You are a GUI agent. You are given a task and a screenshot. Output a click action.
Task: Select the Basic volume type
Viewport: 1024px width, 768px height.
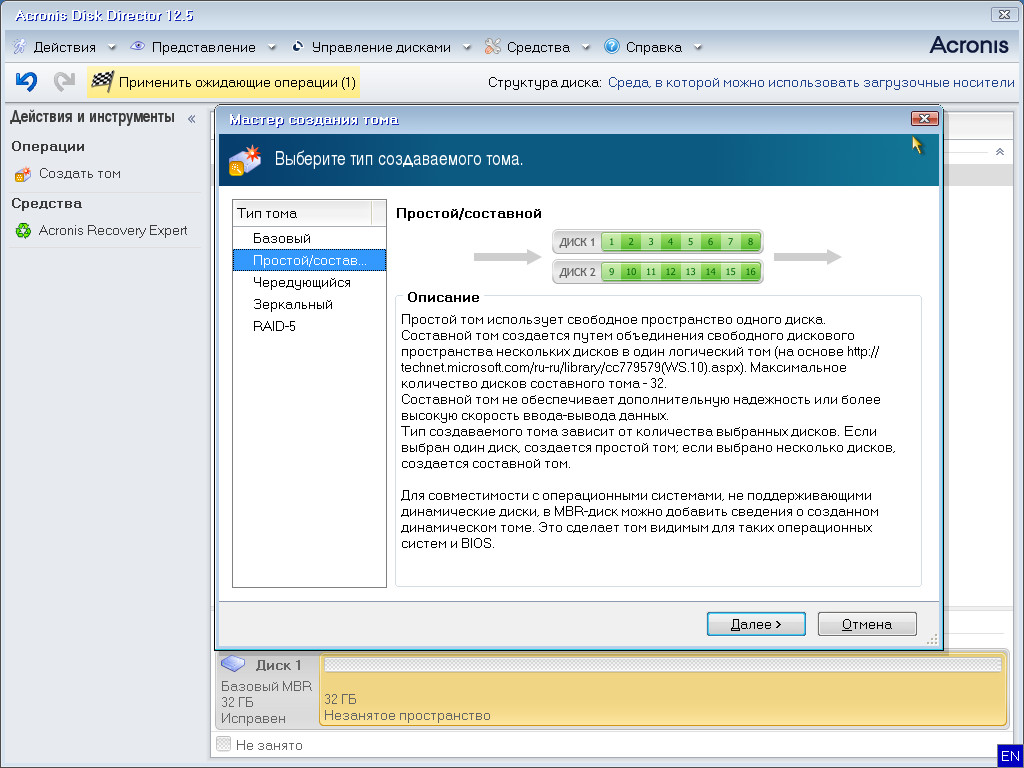(282, 239)
